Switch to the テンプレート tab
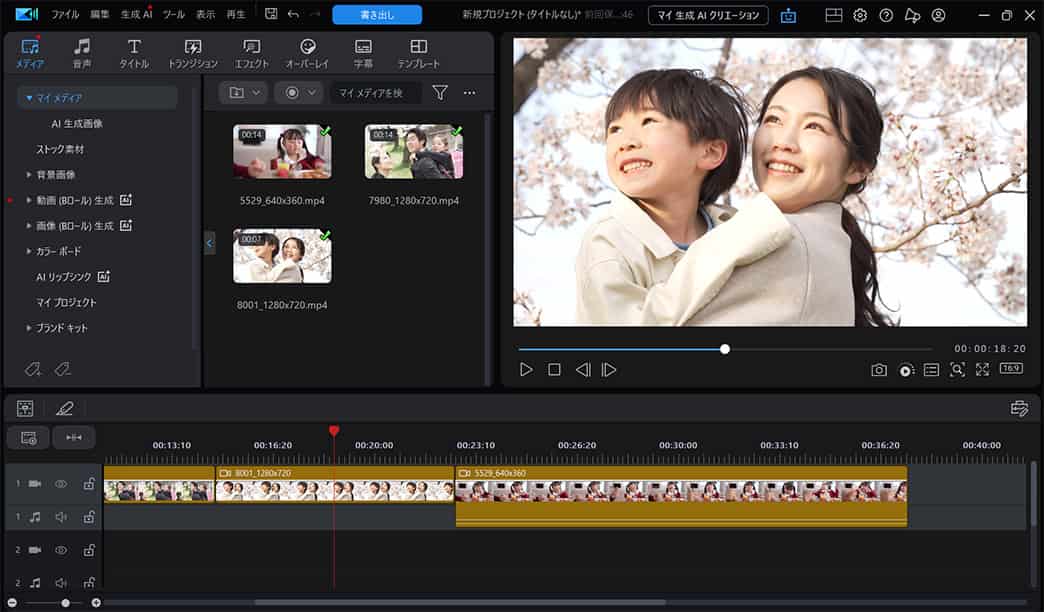 coord(418,52)
